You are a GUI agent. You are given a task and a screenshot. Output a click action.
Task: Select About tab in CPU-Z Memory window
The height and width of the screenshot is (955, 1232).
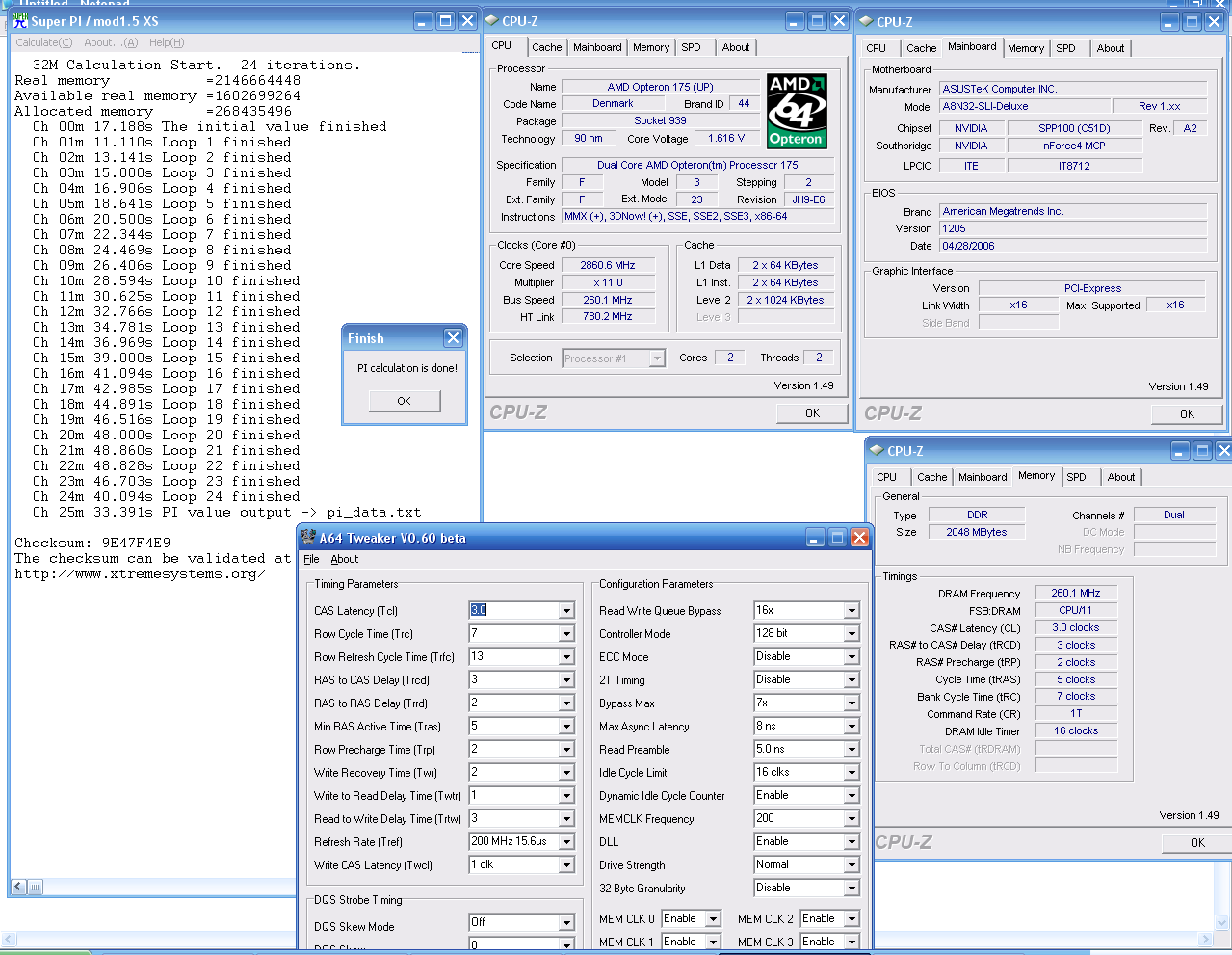tap(1121, 477)
